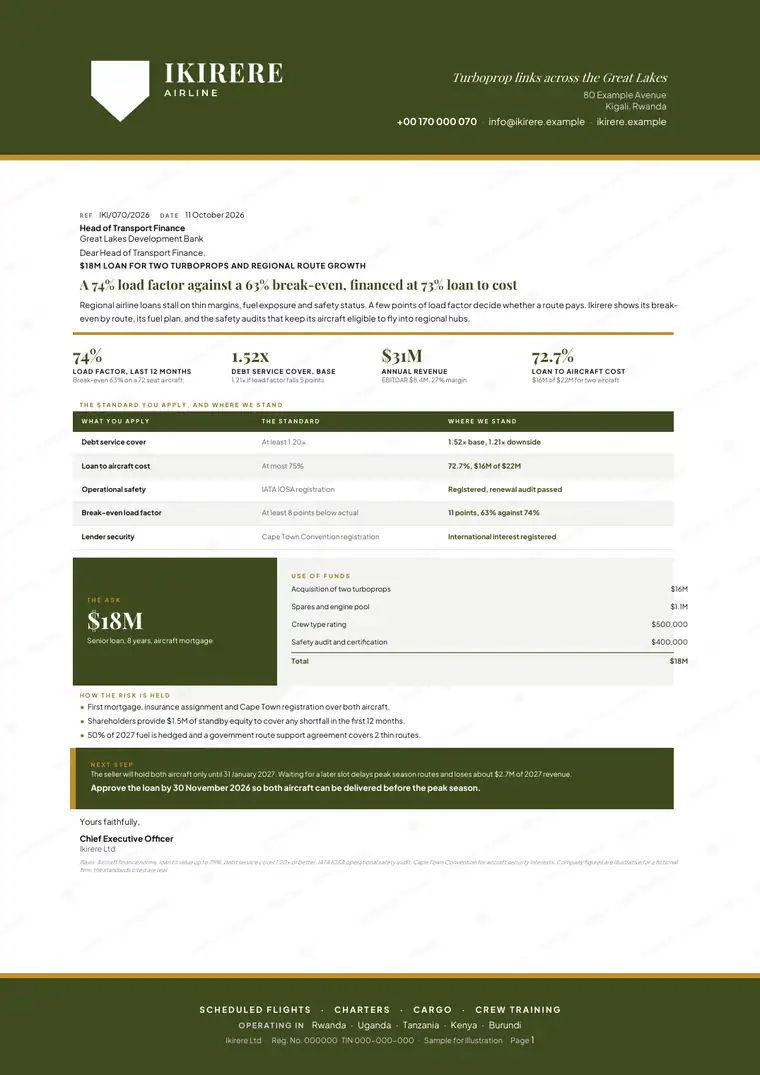
Task: Click the 'Cape Town Convention registration' cell
Action: pyautogui.click(x=320, y=537)
